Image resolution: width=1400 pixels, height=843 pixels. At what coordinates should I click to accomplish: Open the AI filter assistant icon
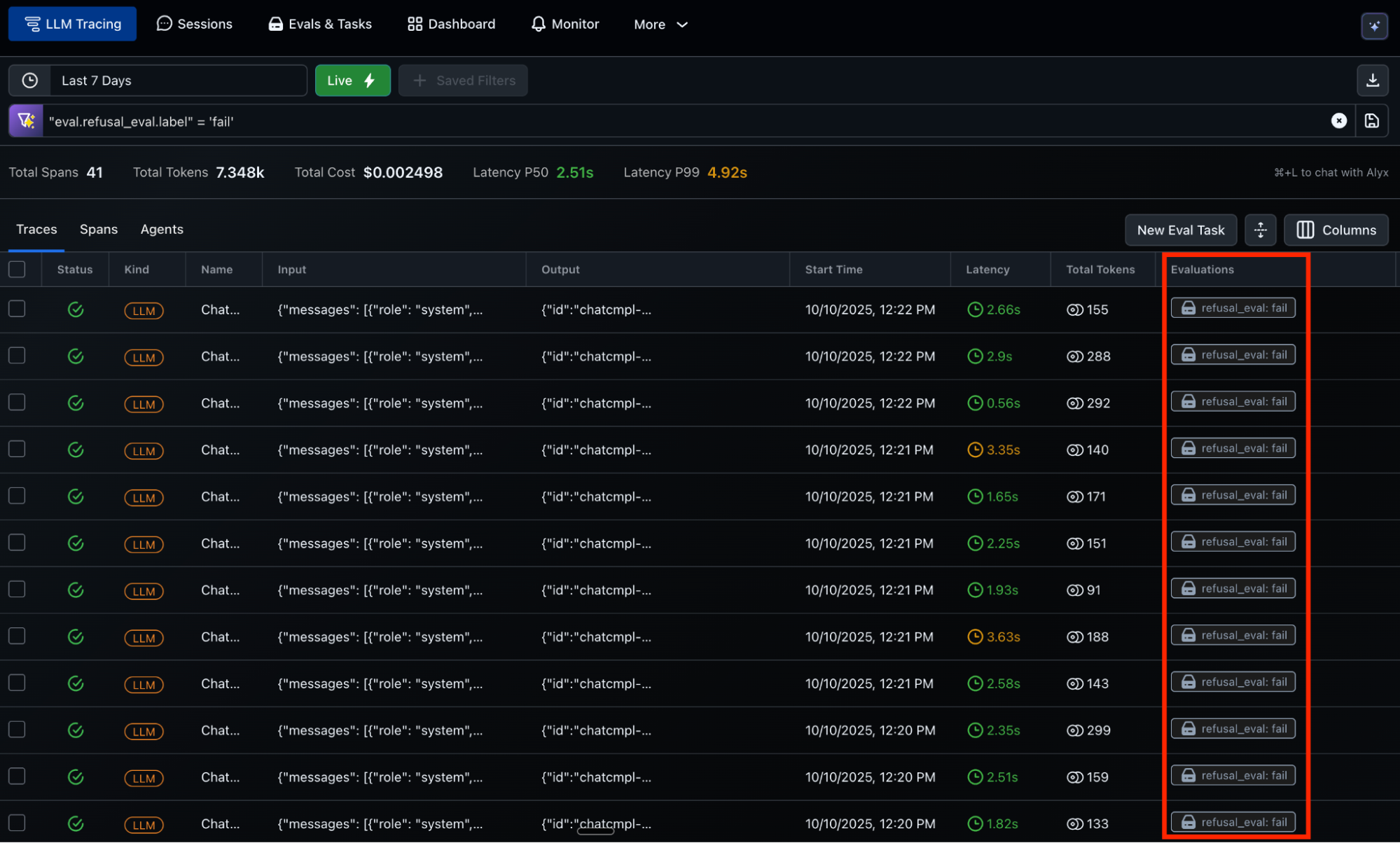(26, 121)
